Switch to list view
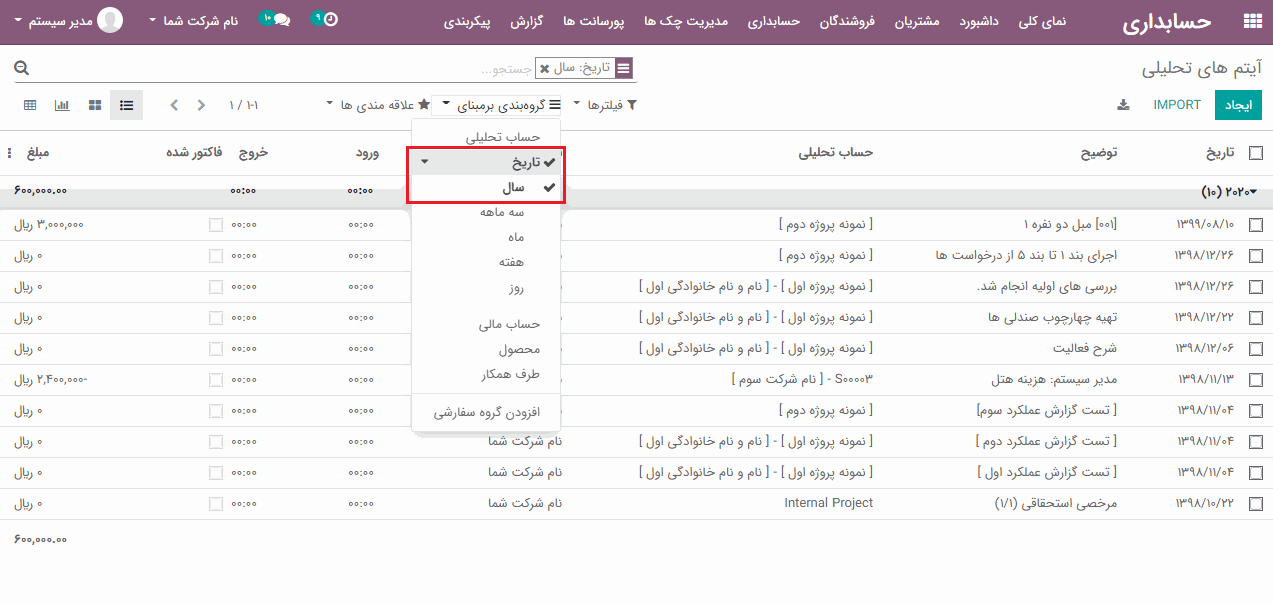Viewport: 1273px width, 604px height. tap(127, 105)
